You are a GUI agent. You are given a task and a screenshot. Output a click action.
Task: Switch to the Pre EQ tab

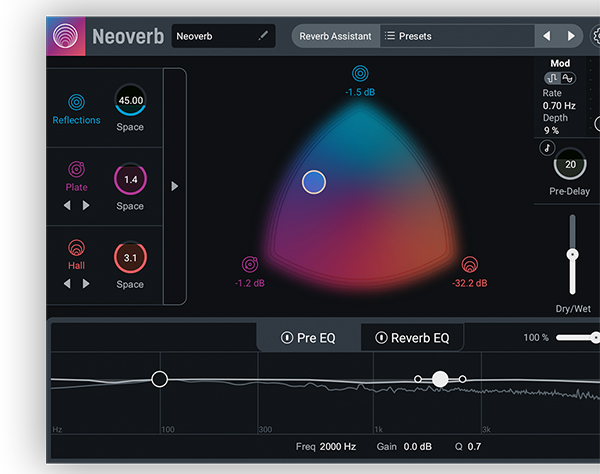coord(308,337)
